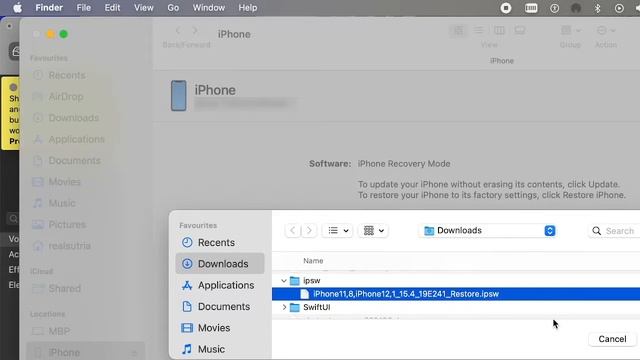Click the Bluetooth icon in menu bar
This screenshot has width=640, height=360.
pyautogui.click(x=598, y=8)
